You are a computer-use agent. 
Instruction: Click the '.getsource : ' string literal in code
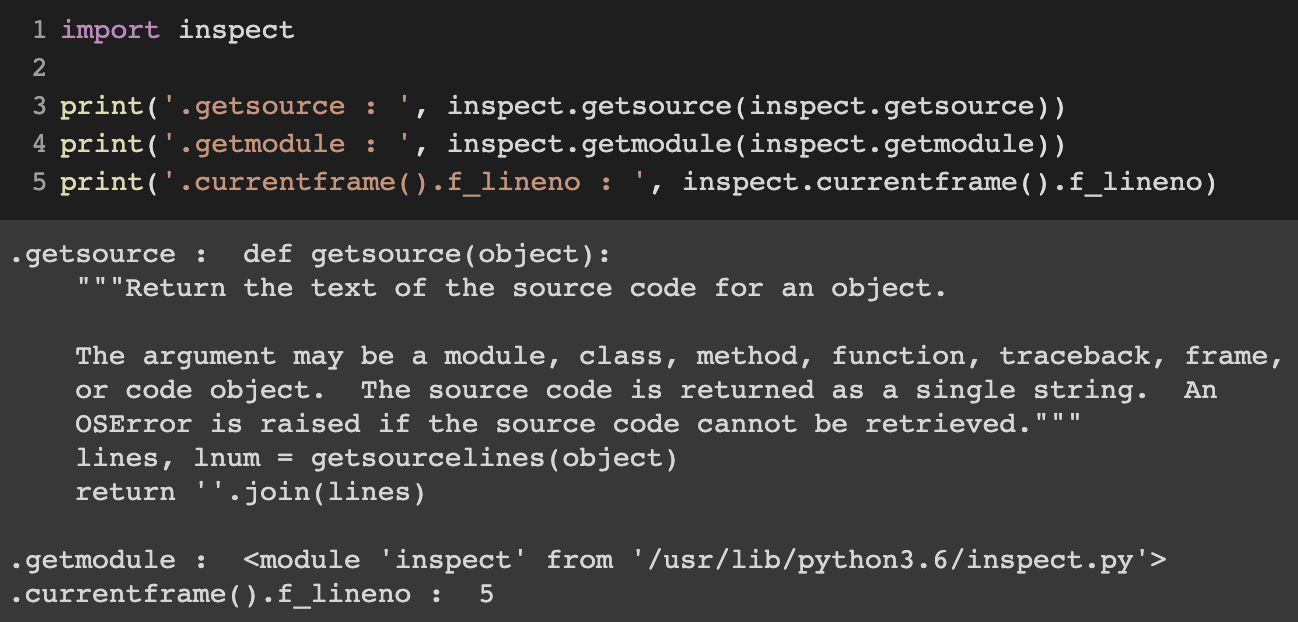coord(278,106)
